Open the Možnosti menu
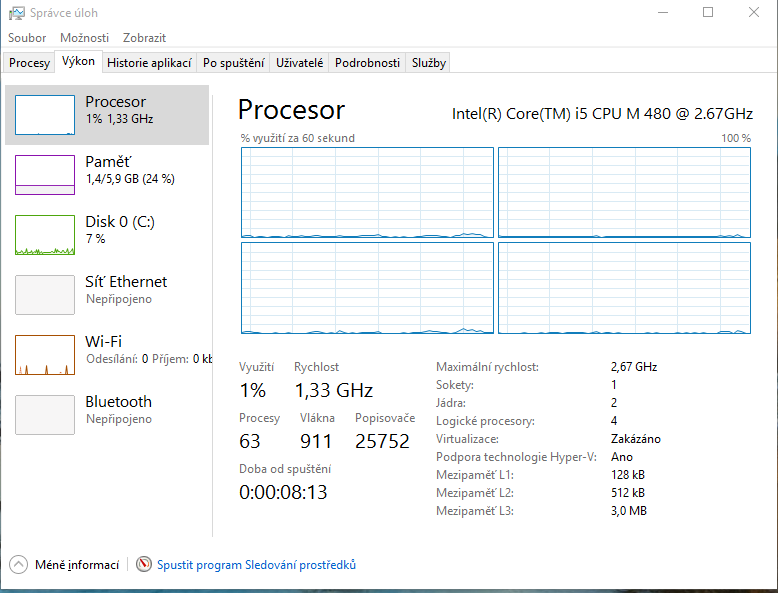Image resolution: width=778 pixels, height=593 pixels. (84, 38)
